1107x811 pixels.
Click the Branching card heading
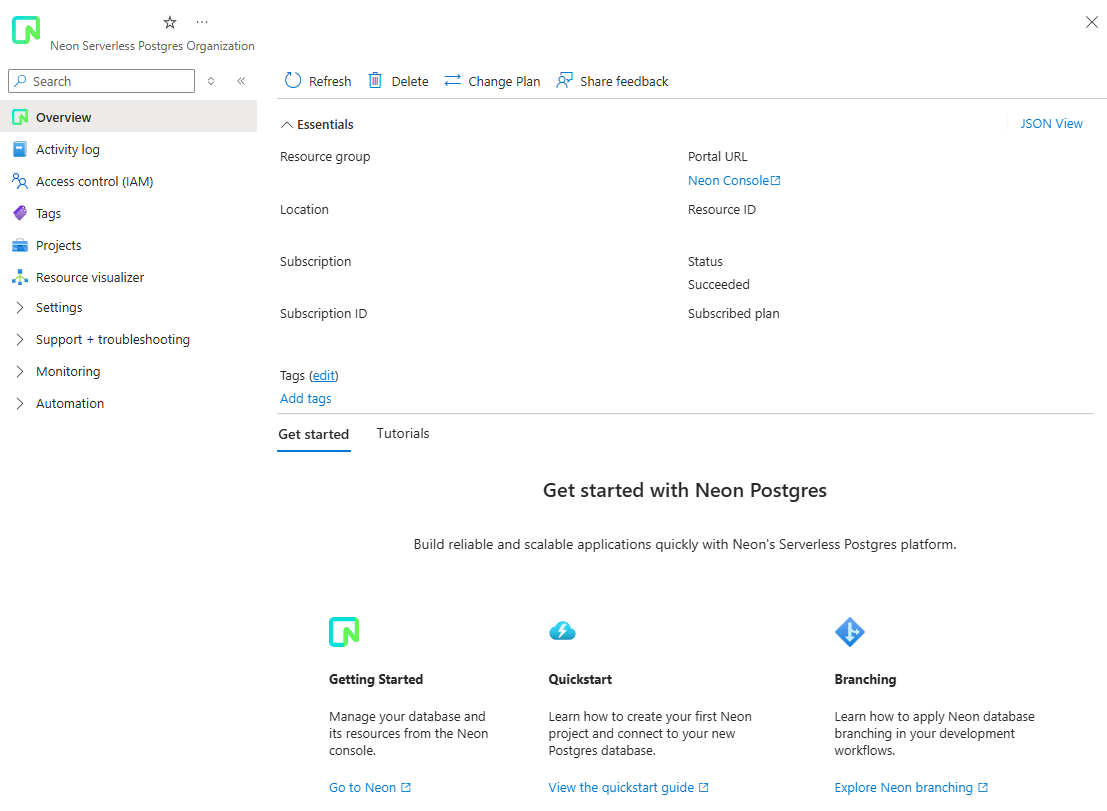[865, 679]
